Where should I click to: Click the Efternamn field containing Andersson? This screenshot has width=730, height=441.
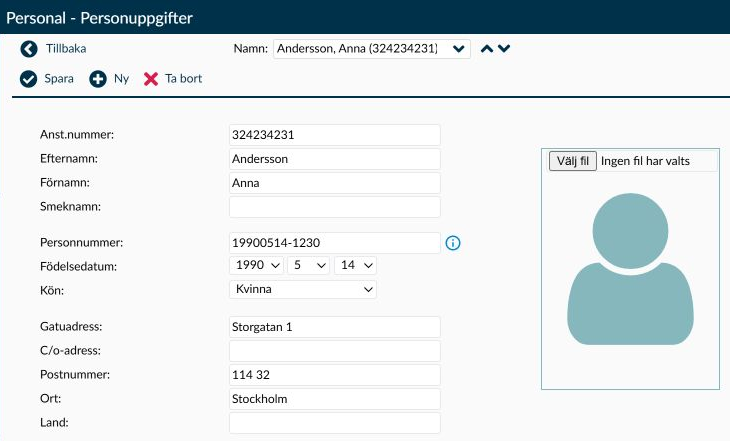click(x=335, y=159)
